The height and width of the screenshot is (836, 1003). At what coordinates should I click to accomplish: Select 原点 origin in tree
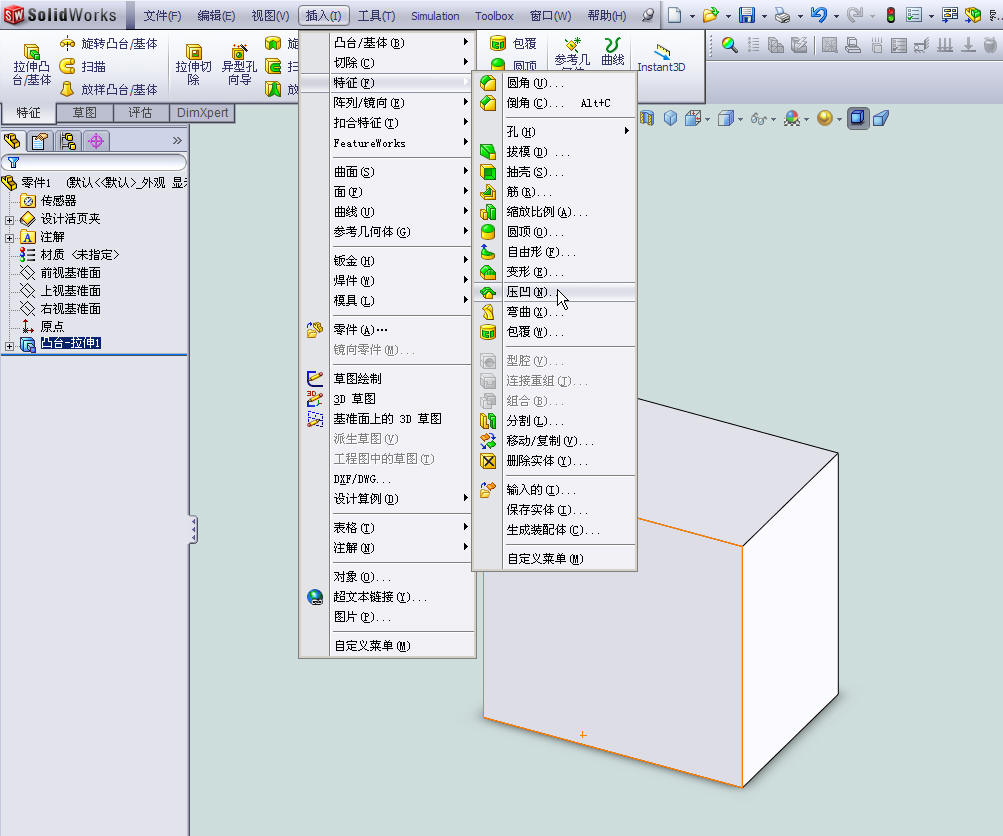(42, 326)
